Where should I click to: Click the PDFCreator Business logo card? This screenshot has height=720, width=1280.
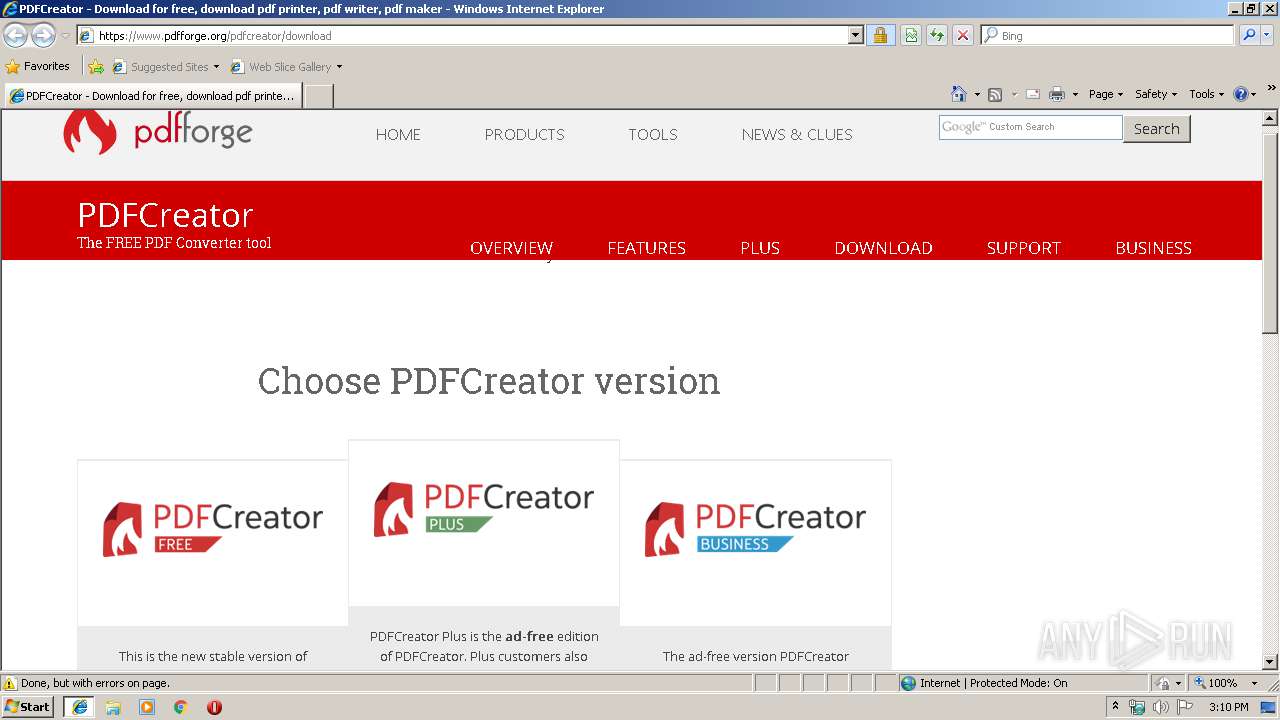point(755,529)
